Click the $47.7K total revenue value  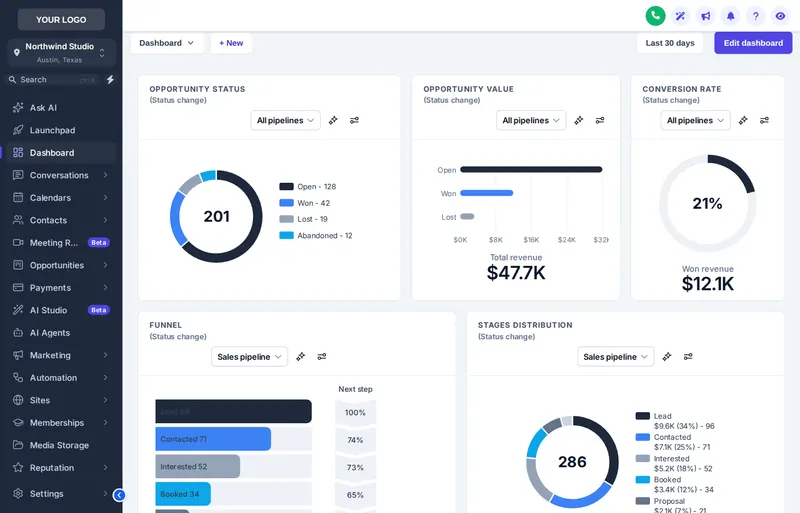(516, 273)
